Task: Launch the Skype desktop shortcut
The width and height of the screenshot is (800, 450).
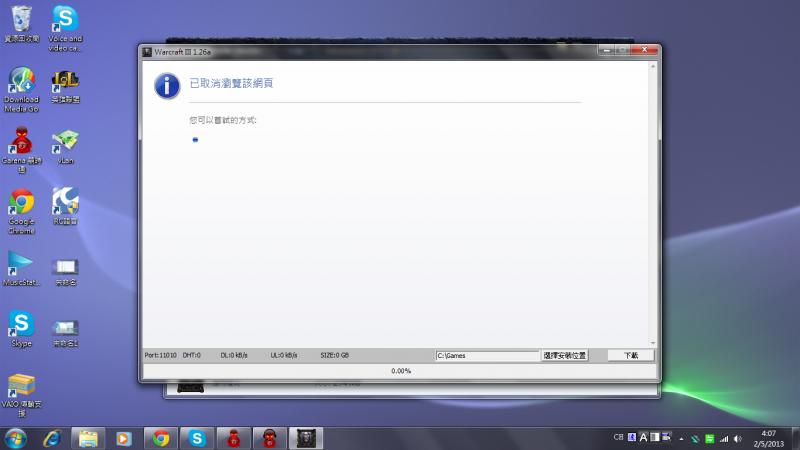Action: (21, 329)
